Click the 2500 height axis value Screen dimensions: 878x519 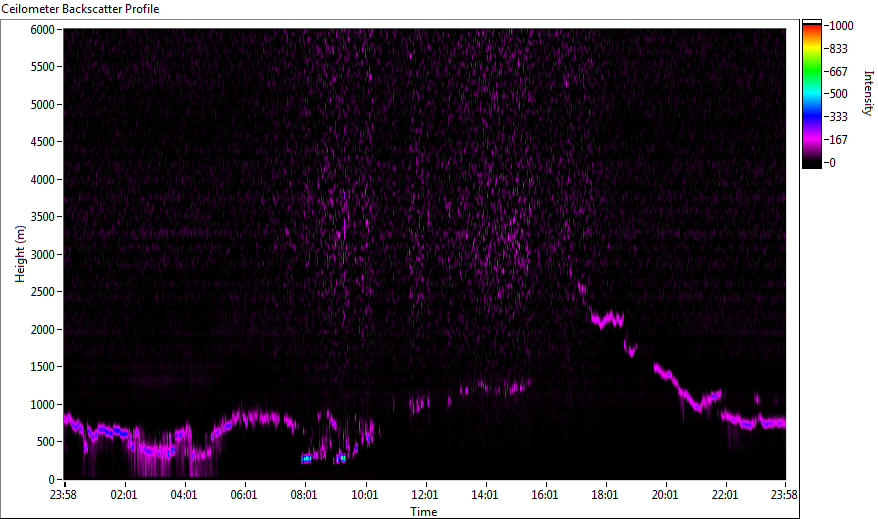43,292
